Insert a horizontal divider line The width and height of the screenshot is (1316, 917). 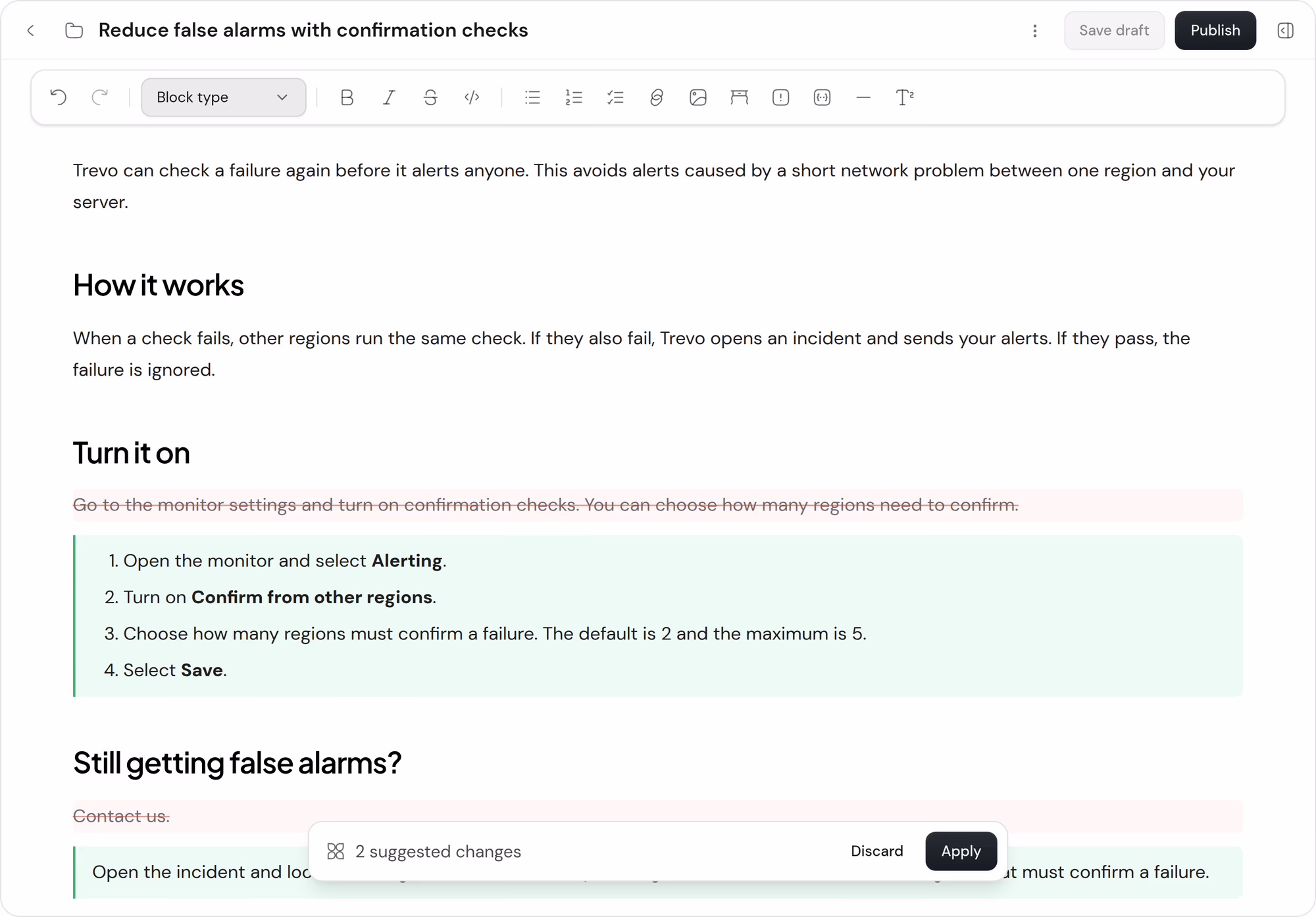tap(864, 97)
